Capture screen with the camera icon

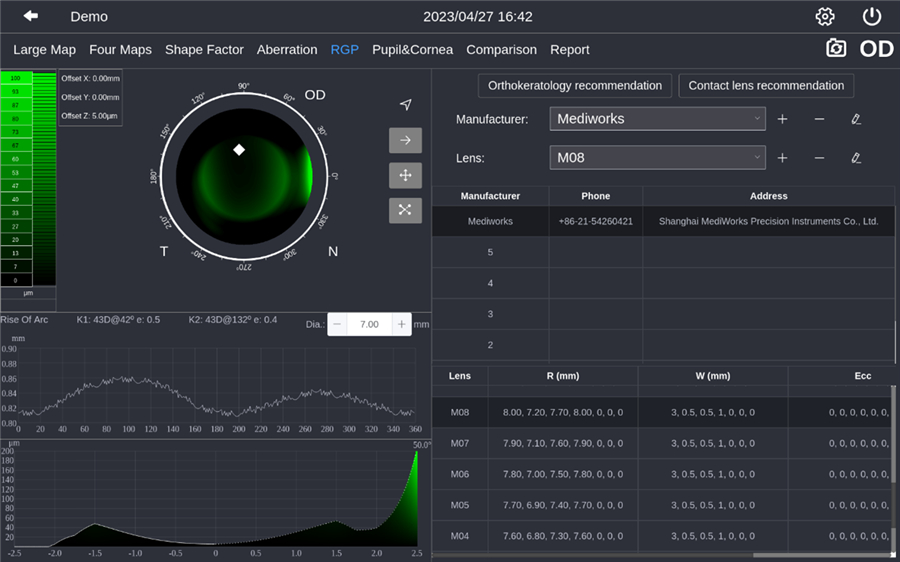pyautogui.click(x=836, y=48)
